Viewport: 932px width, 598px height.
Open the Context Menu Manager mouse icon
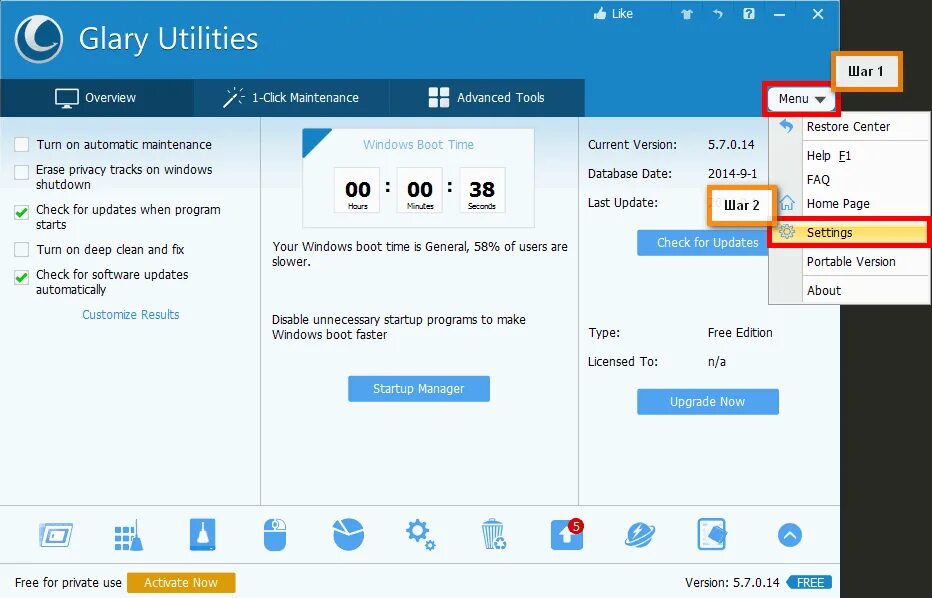tap(275, 534)
